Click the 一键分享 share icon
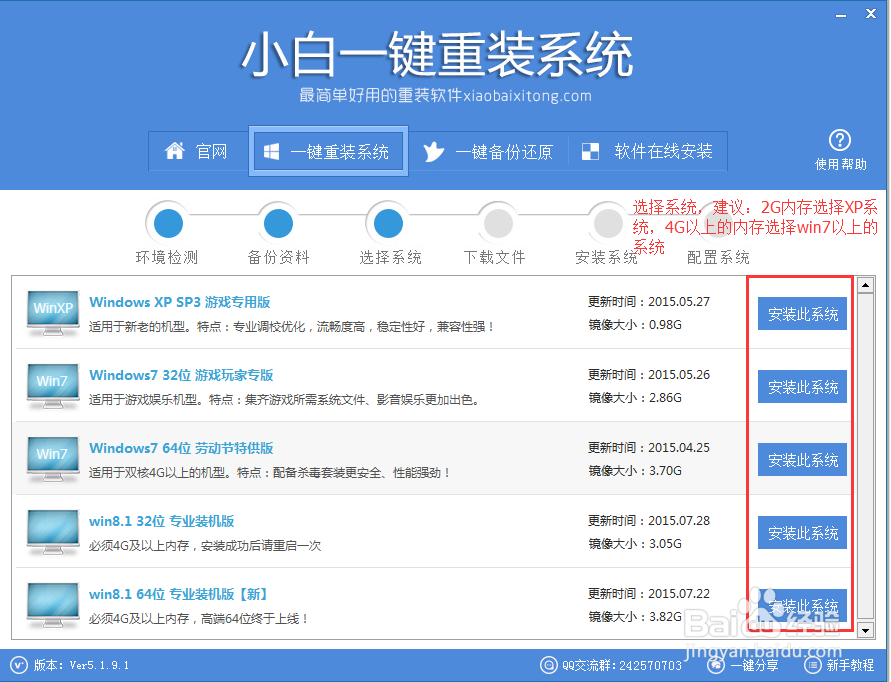Image resolution: width=891 pixels, height=682 pixels. 716,665
